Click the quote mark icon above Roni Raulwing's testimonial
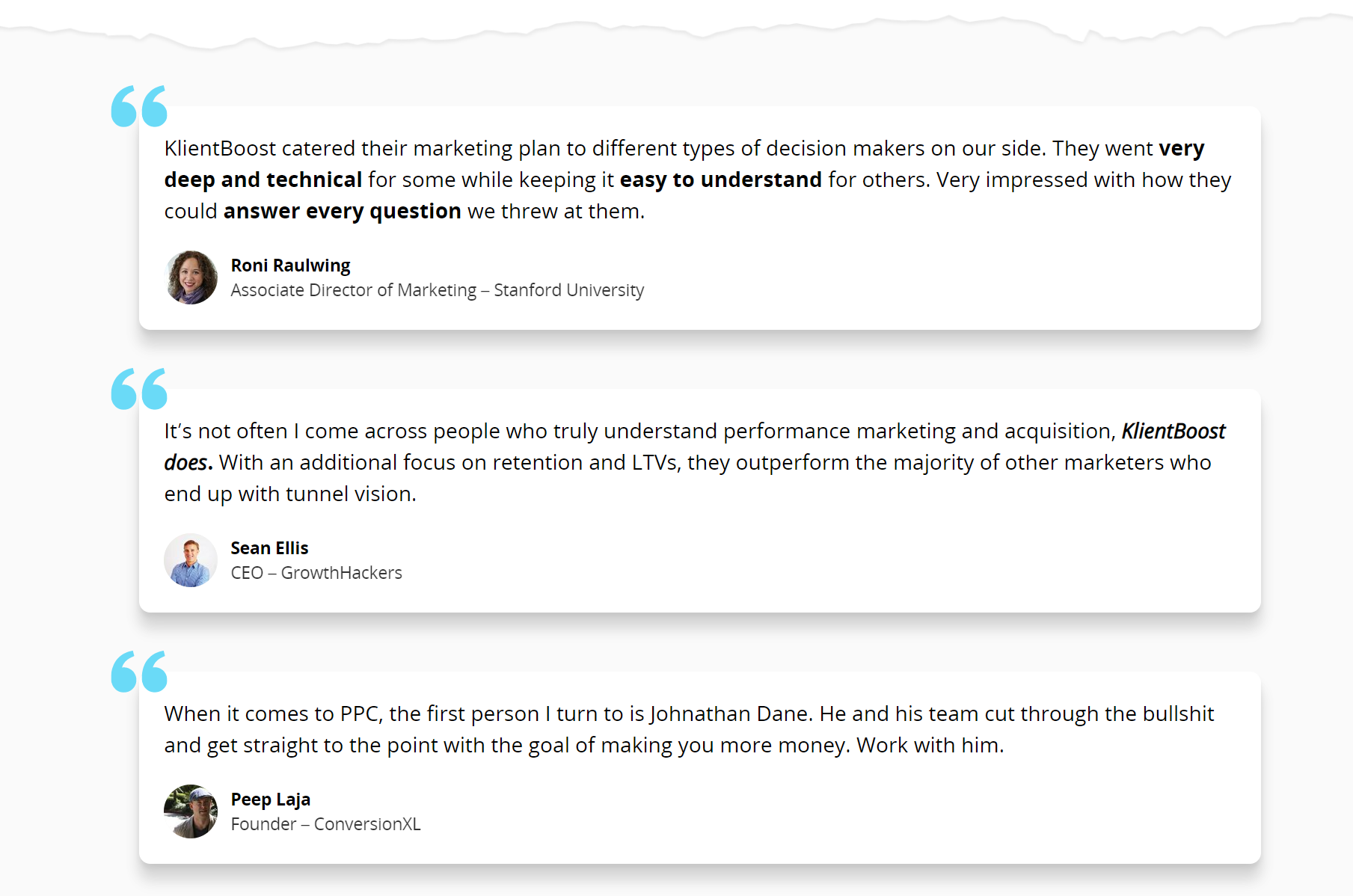The width and height of the screenshot is (1353, 896). (x=139, y=106)
